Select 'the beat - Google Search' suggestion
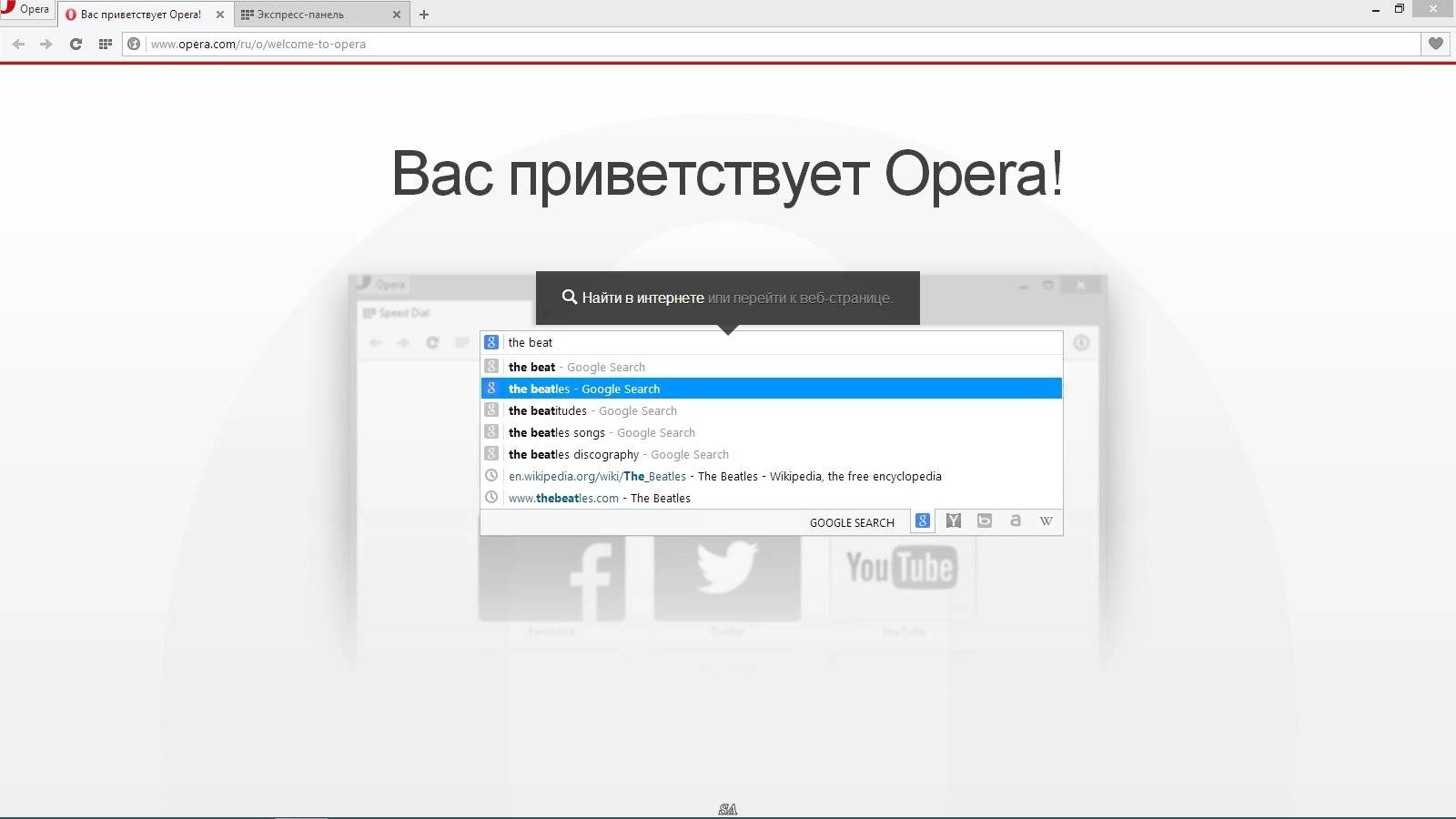The height and width of the screenshot is (819, 1456). coord(771,367)
